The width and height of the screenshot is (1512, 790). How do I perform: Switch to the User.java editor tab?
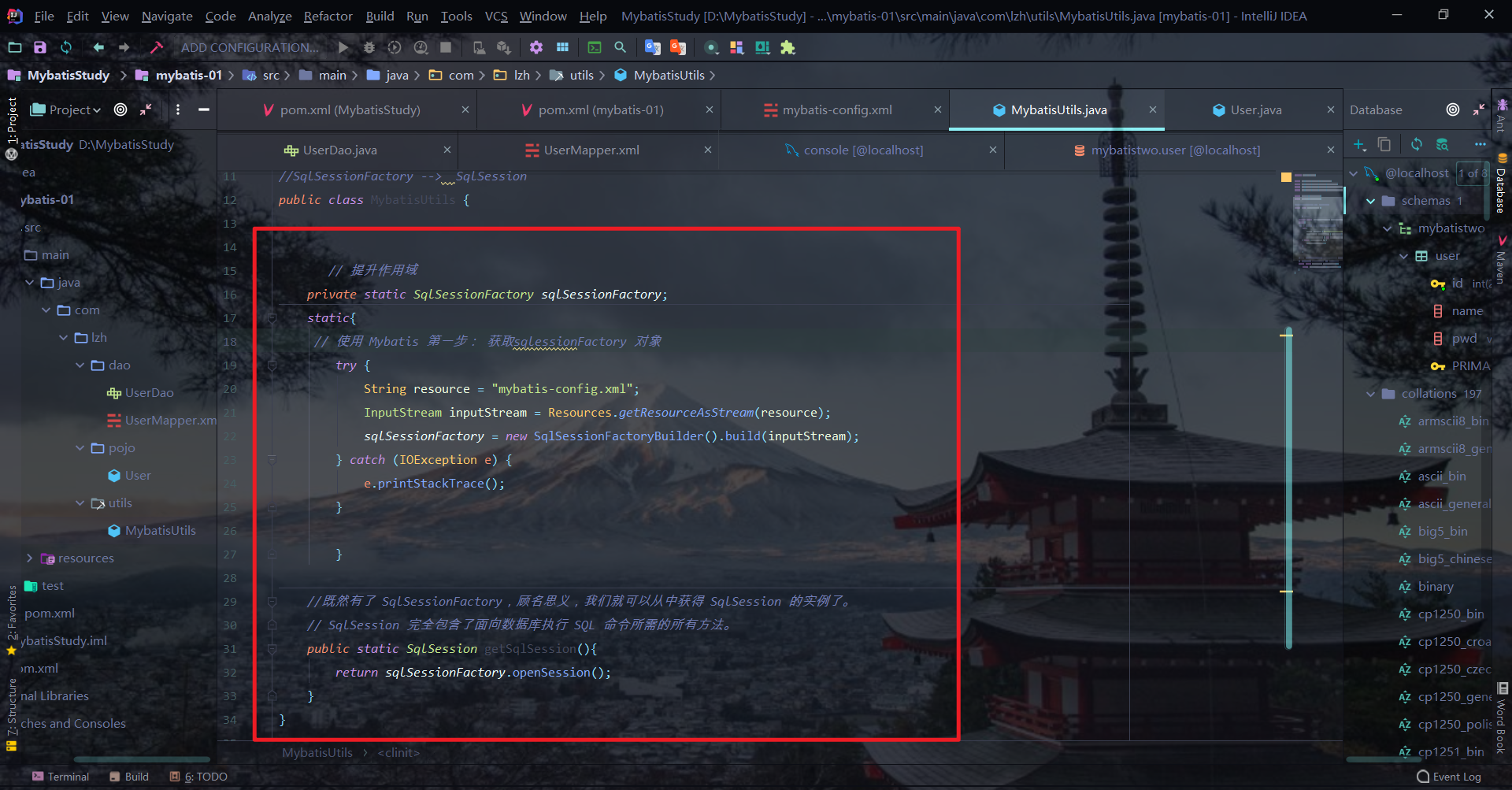(x=1255, y=110)
